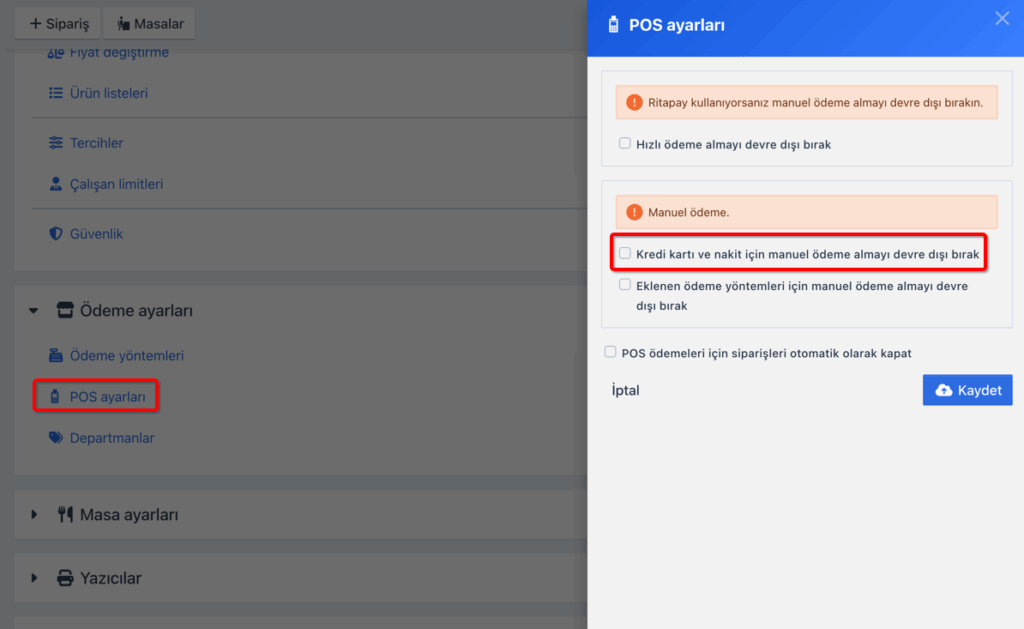The image size is (1024, 629).
Task: Click the Ürün listeleri list icon
Action: 56,93
